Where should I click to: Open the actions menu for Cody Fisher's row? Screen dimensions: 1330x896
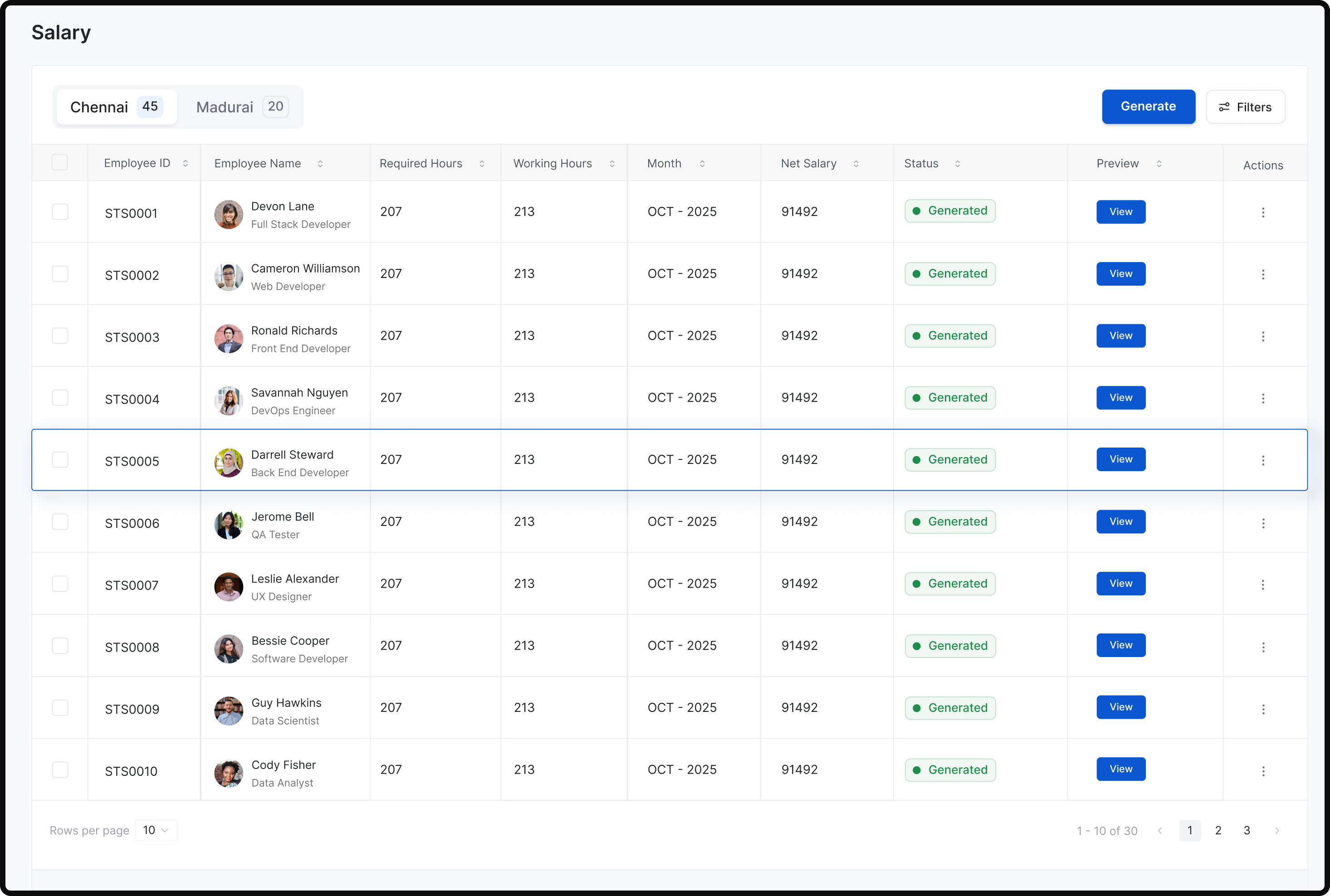click(1263, 770)
